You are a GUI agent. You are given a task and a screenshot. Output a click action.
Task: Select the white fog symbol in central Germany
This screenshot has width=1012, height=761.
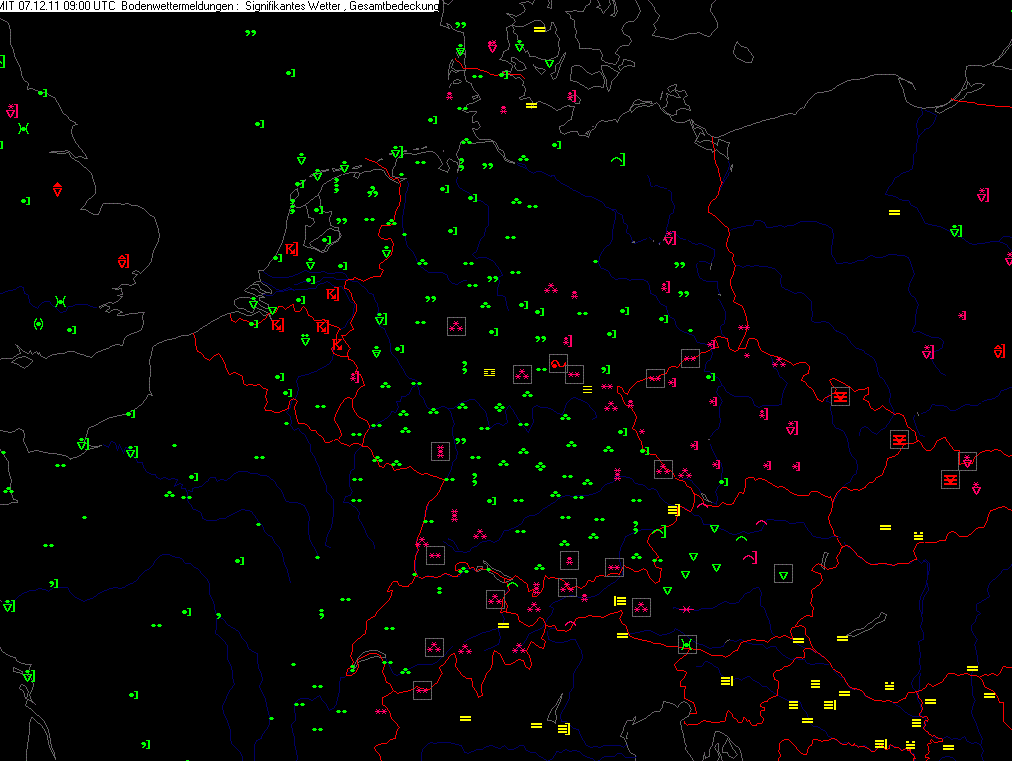point(489,371)
